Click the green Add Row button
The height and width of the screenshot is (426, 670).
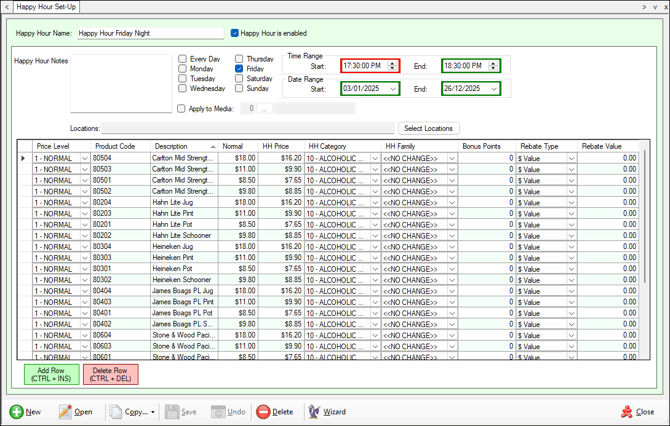[x=51, y=374]
